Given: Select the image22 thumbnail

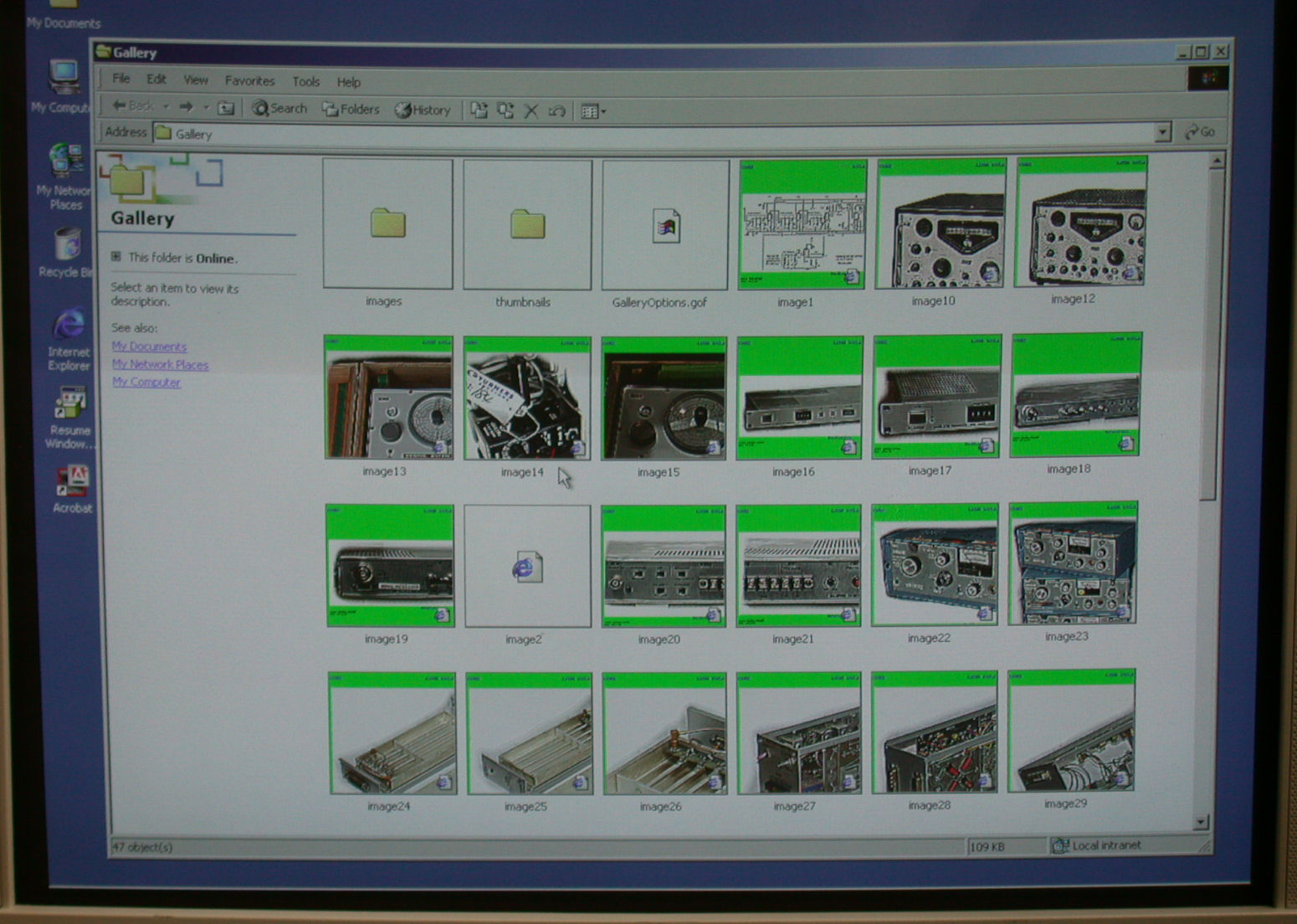Looking at the screenshot, I should (x=935, y=564).
